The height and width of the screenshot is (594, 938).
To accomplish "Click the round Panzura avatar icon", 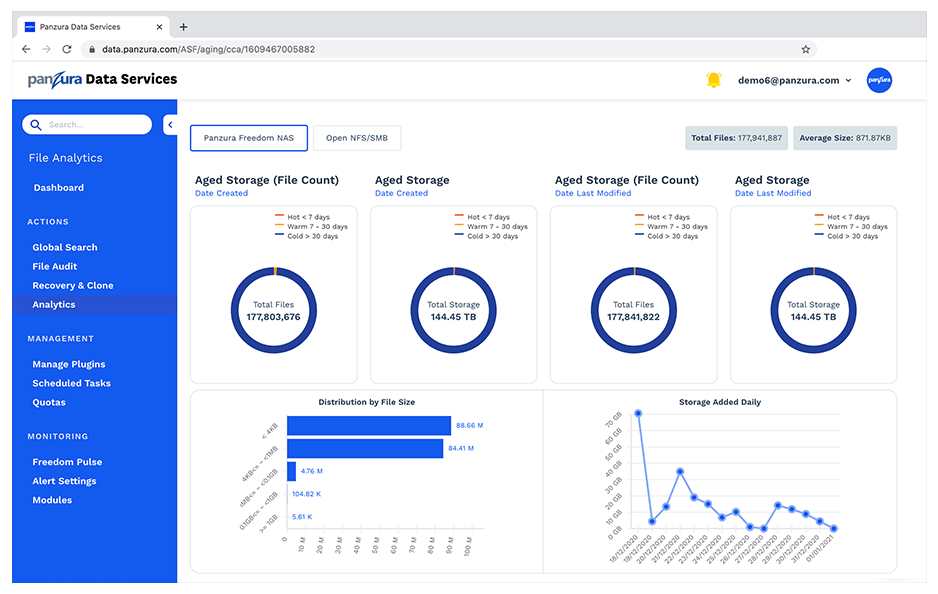I will pos(879,80).
